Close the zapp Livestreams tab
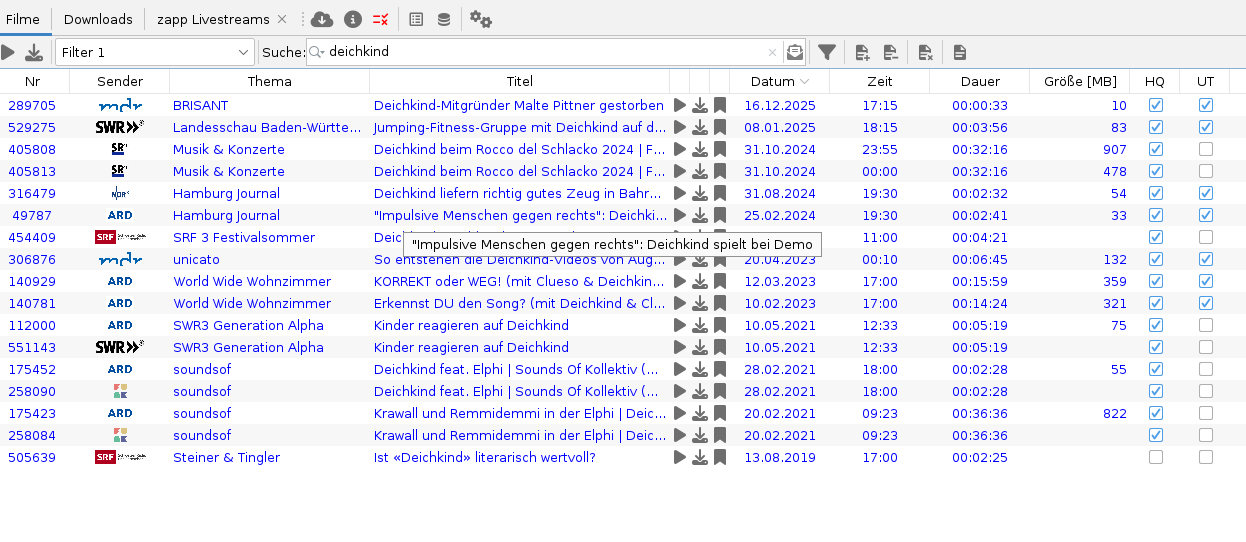The image size is (1246, 542). click(x=282, y=19)
